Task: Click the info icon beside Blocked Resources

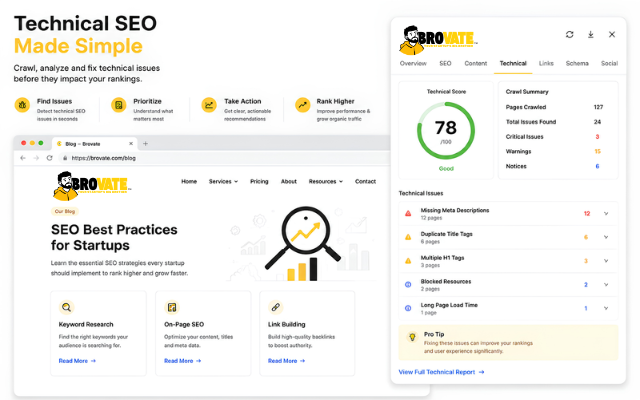Action: point(408,284)
